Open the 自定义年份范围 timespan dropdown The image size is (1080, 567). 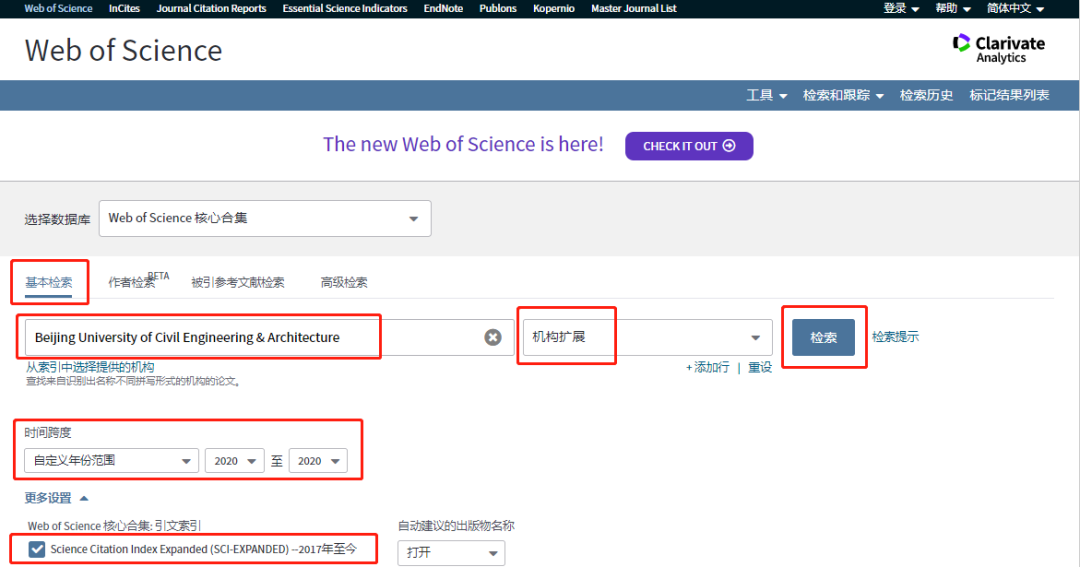tap(112, 461)
